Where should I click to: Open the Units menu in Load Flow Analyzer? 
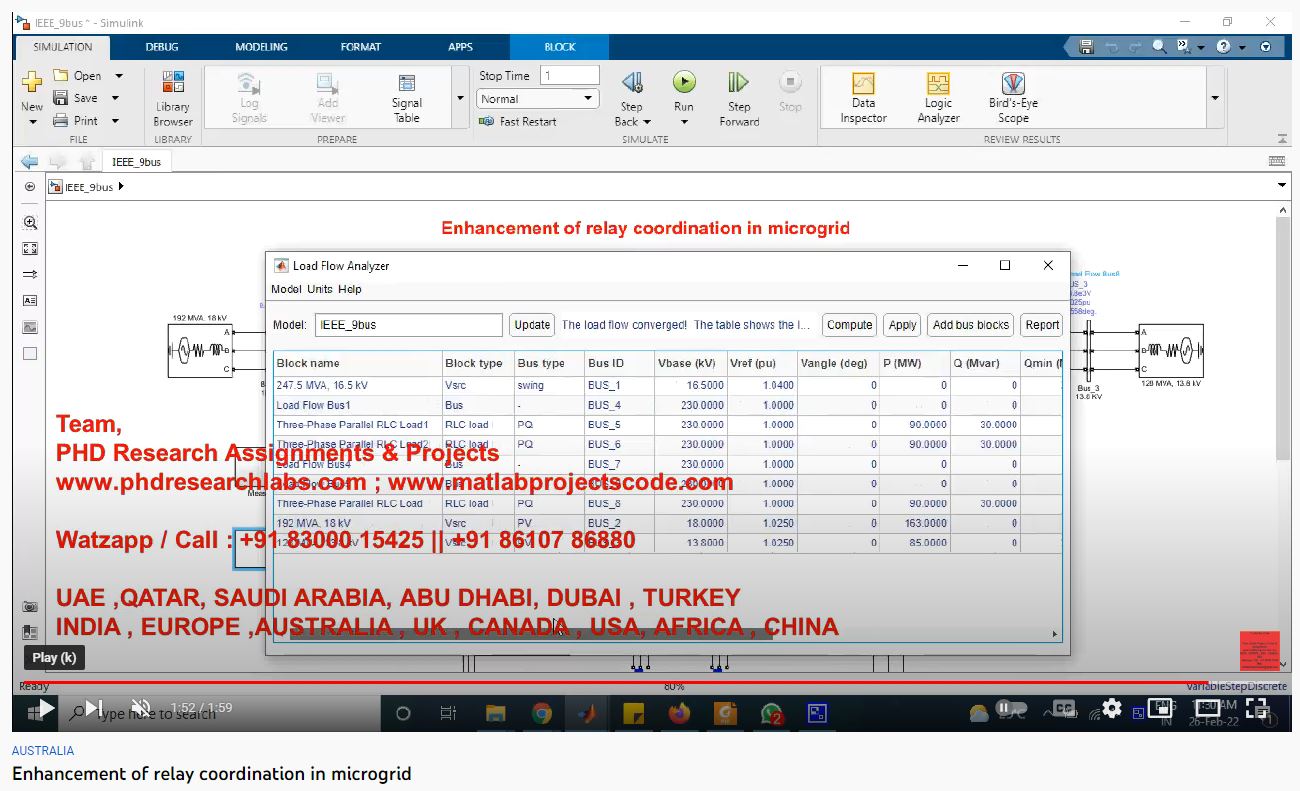coord(320,289)
